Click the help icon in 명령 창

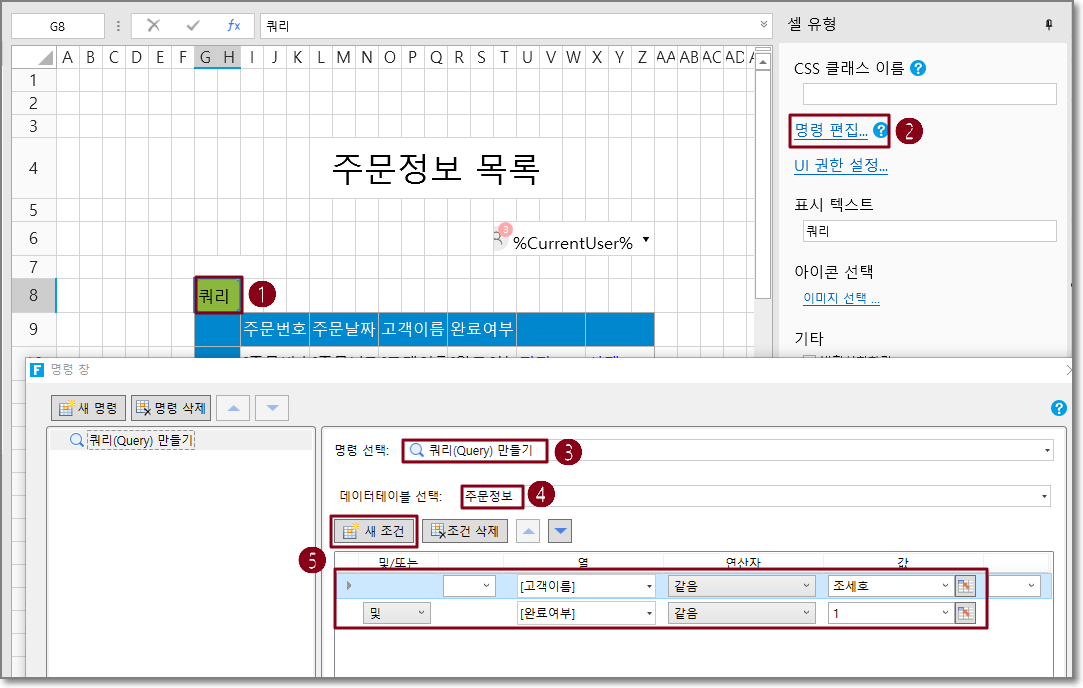coord(1059,408)
